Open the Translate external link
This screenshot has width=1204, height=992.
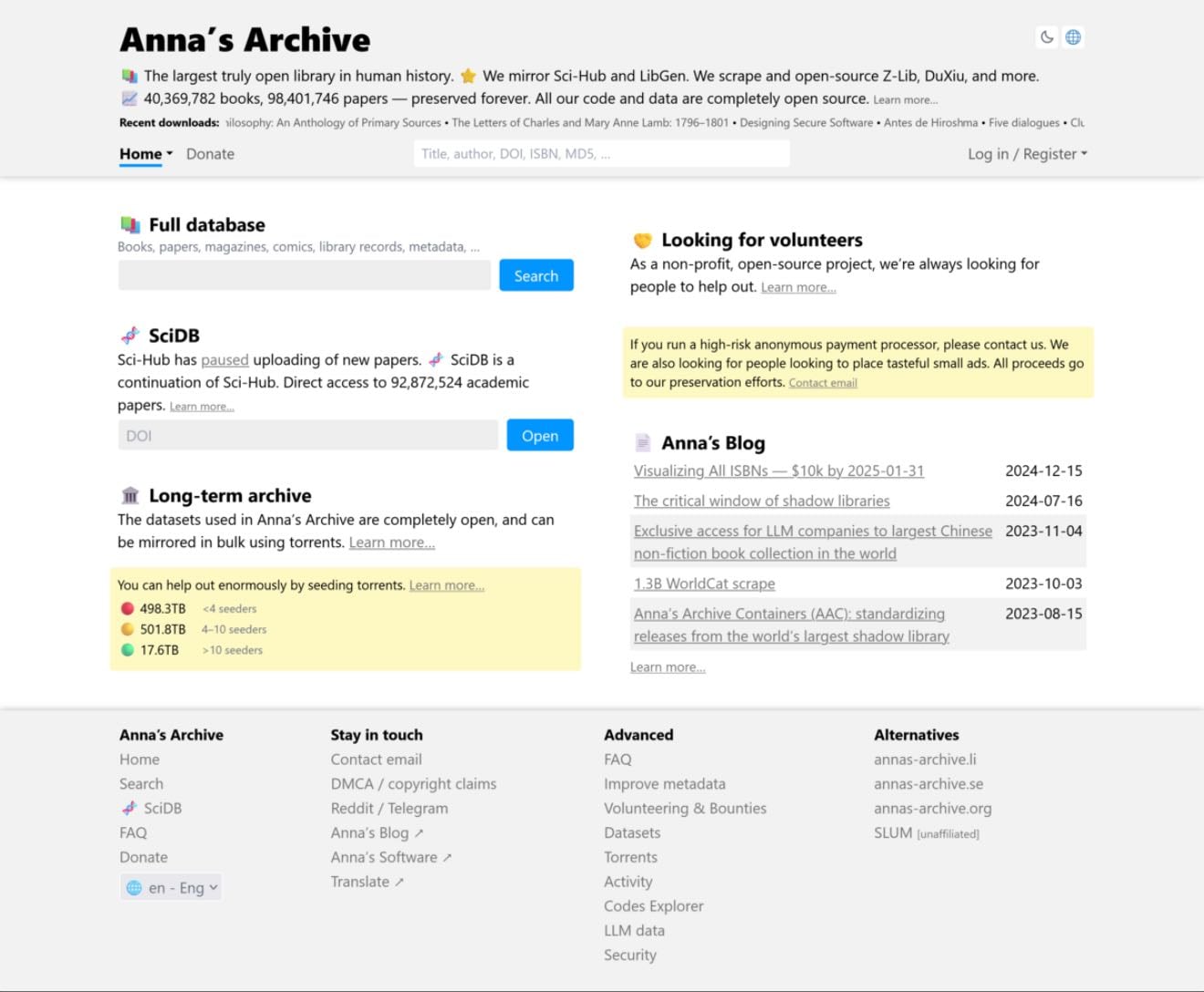(368, 883)
